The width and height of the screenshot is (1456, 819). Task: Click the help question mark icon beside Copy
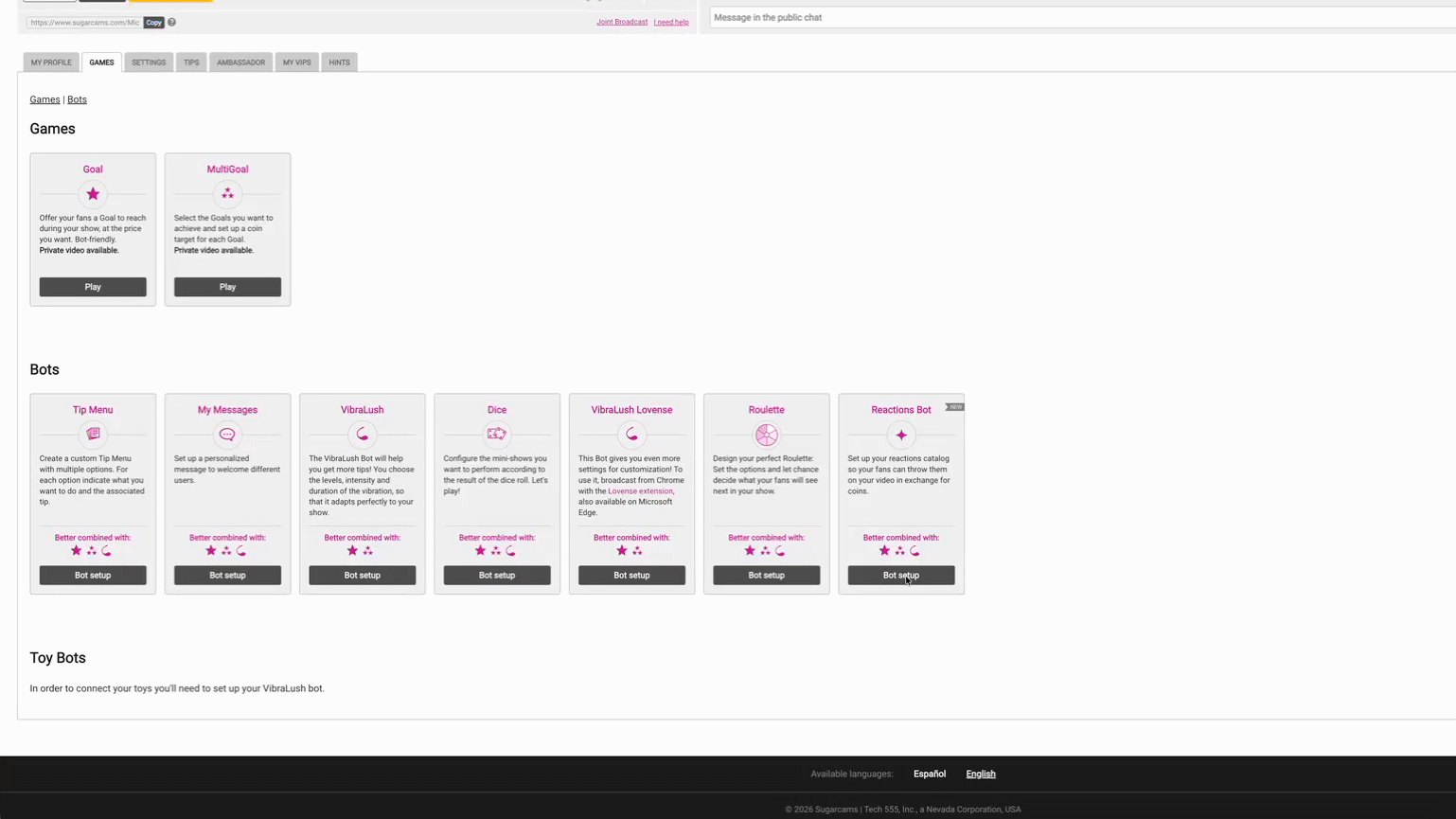(172, 22)
